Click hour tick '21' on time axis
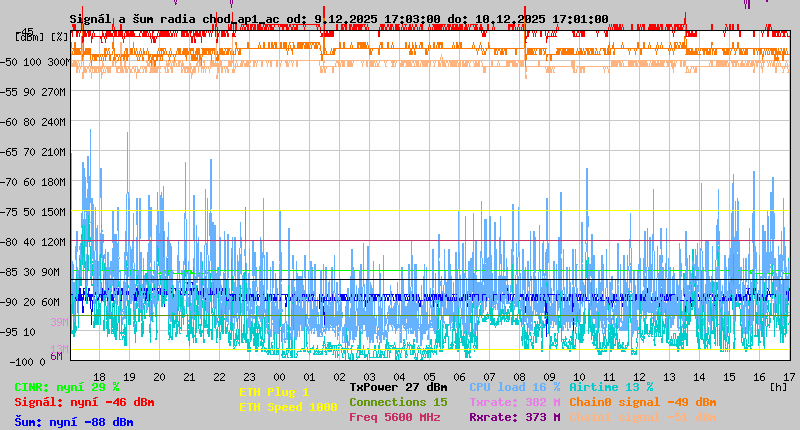 (x=189, y=377)
